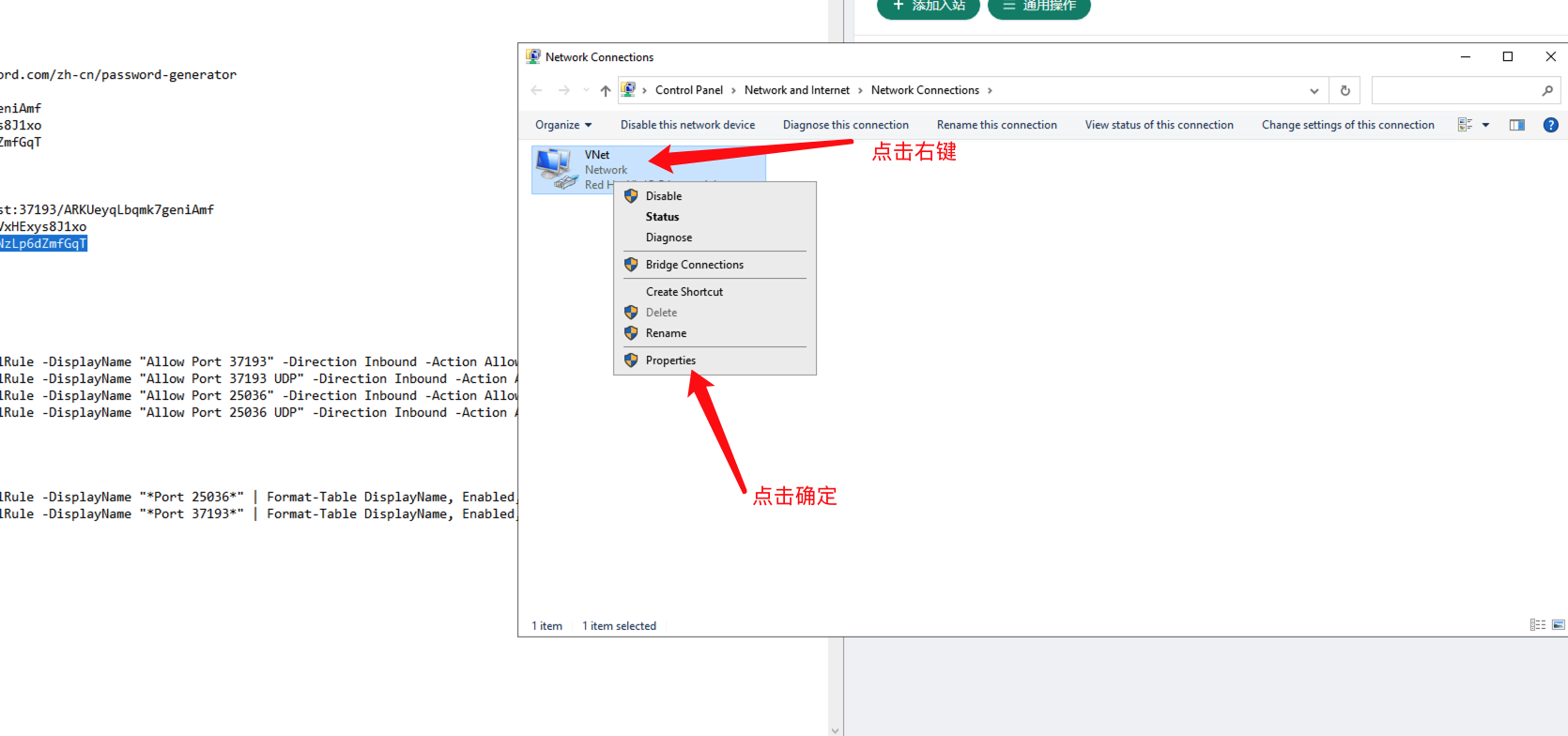This screenshot has width=1568, height=736.
Task: Open the Organize dropdown menu
Action: pos(563,125)
